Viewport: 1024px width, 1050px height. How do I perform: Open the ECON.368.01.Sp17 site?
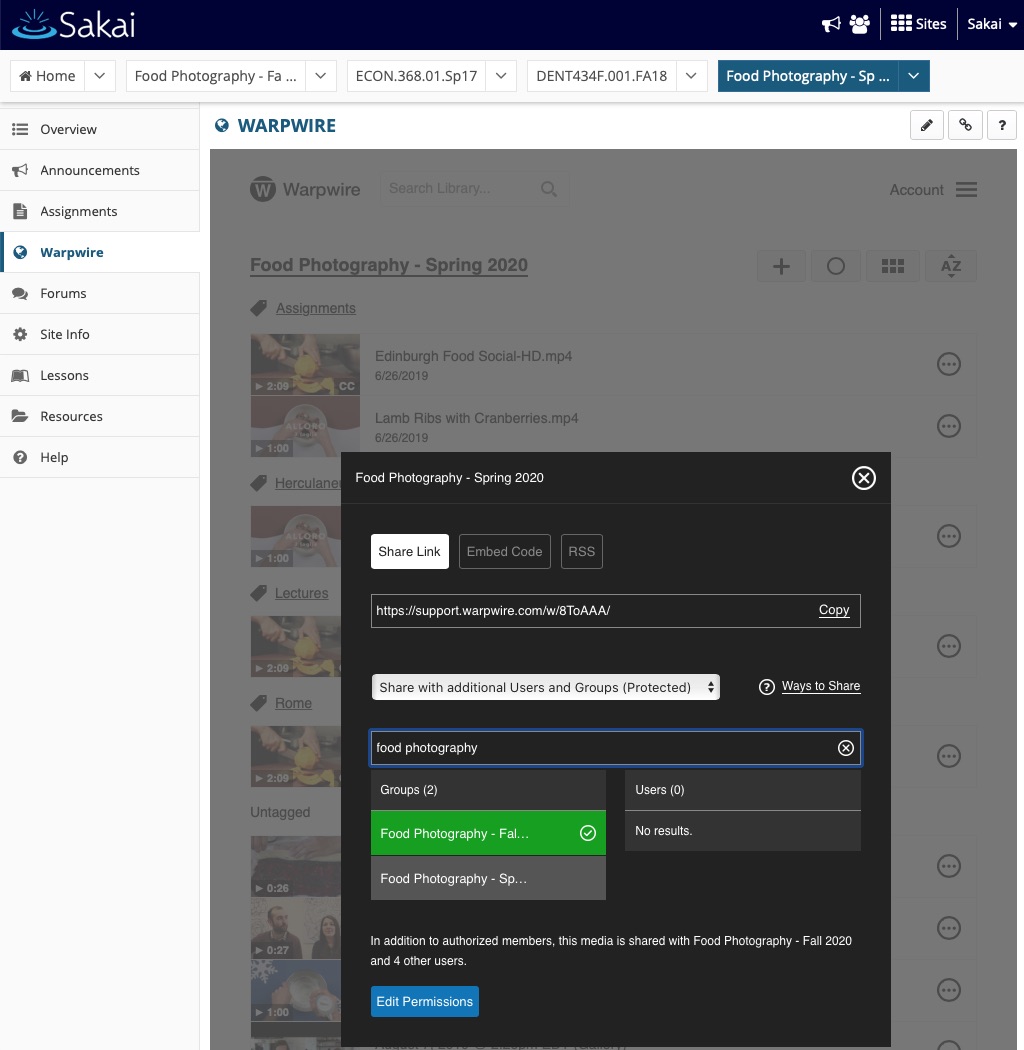417,76
